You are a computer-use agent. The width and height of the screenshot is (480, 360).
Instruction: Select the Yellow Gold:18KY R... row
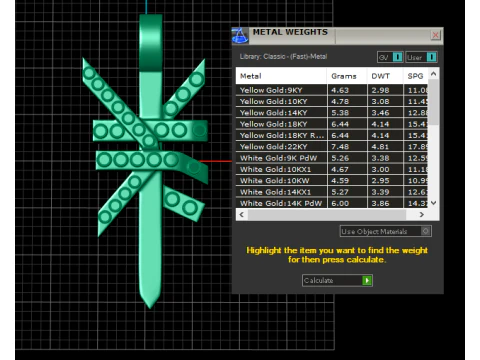click(x=332, y=135)
